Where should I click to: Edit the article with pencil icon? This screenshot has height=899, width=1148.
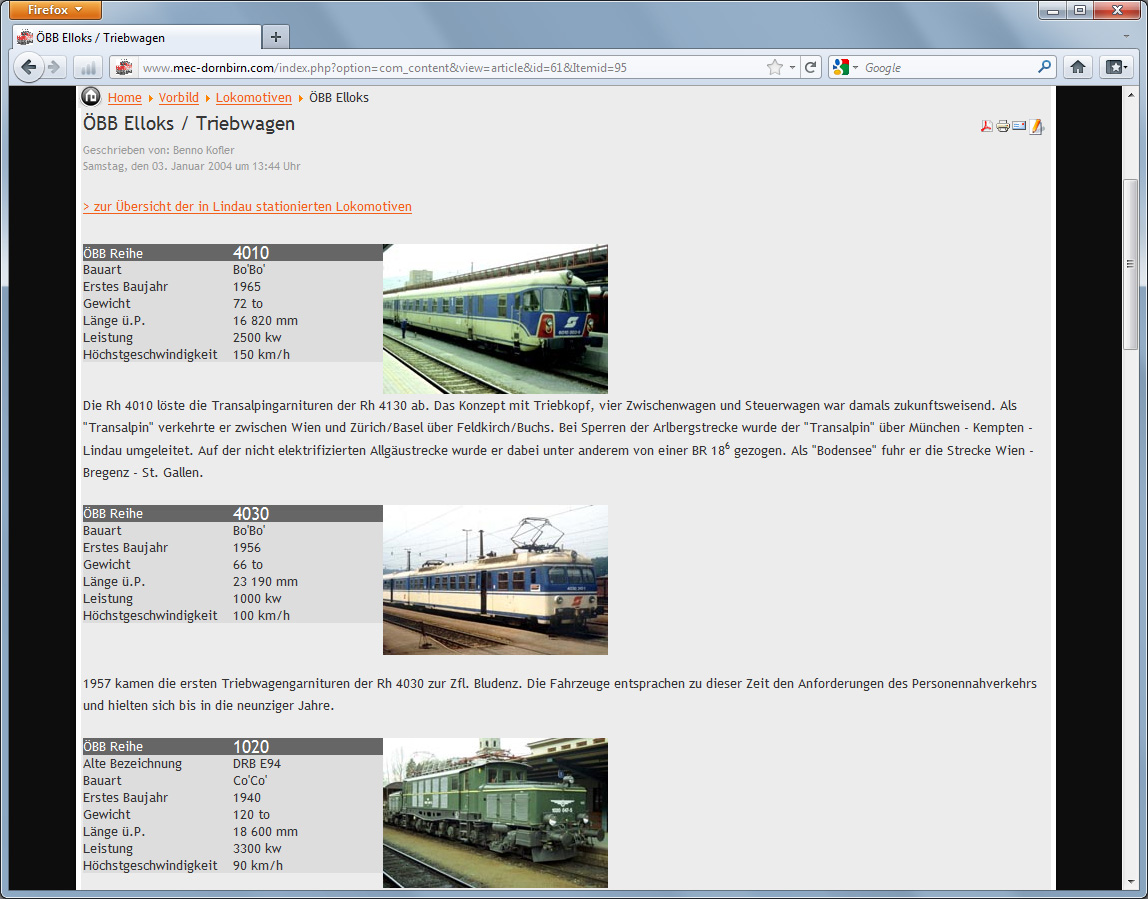click(1036, 127)
